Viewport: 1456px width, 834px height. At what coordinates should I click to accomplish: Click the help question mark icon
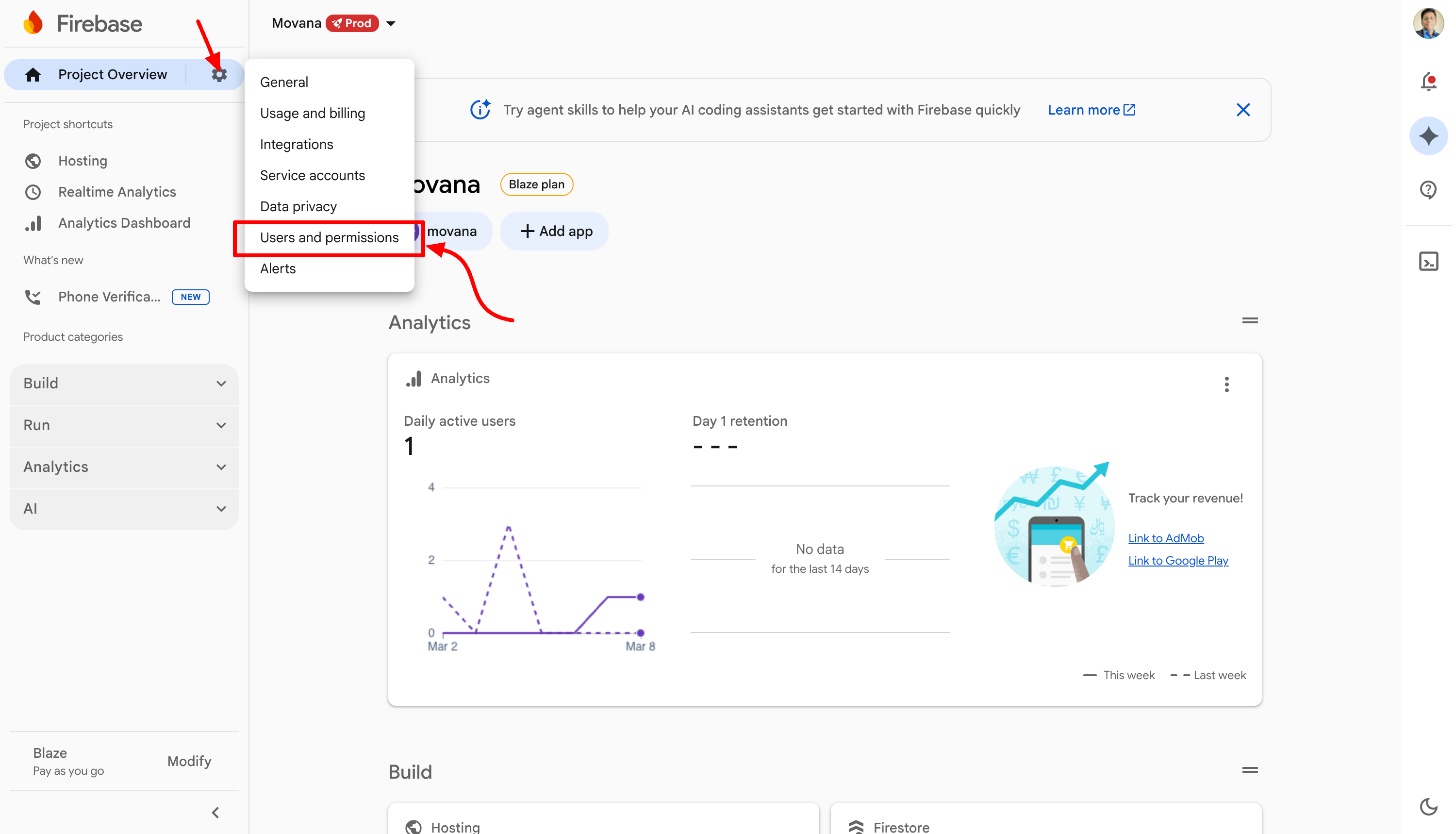[1428, 189]
